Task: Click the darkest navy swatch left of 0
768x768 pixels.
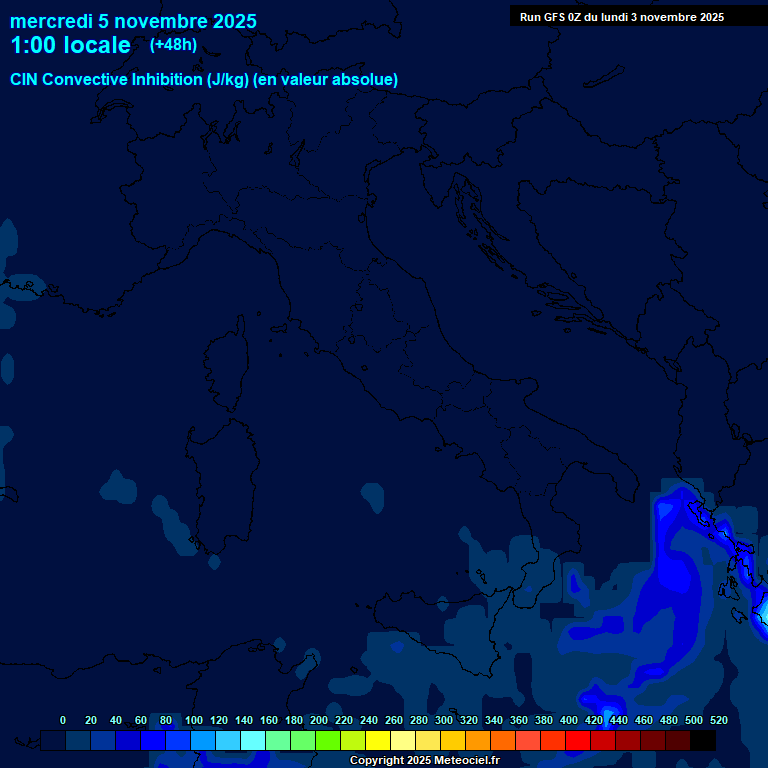Action: point(53,740)
